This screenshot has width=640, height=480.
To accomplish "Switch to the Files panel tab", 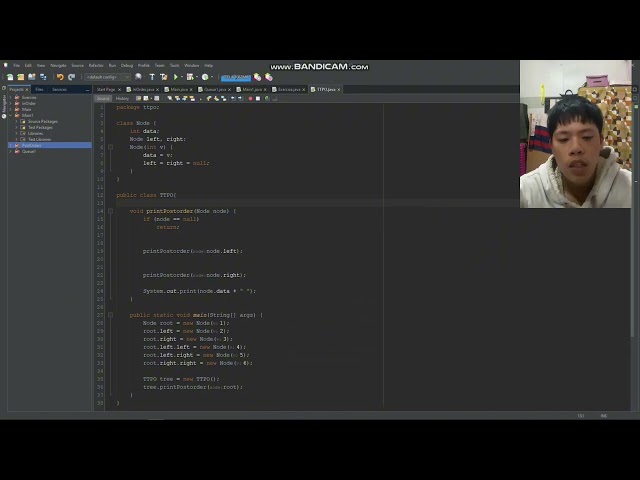I will [x=39, y=89].
